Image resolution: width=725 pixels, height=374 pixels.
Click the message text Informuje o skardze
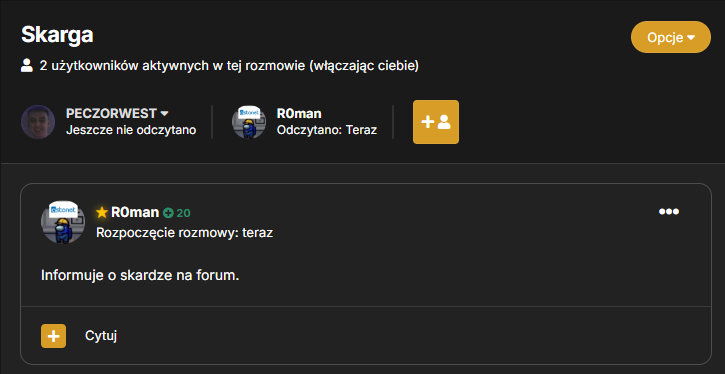click(x=140, y=276)
